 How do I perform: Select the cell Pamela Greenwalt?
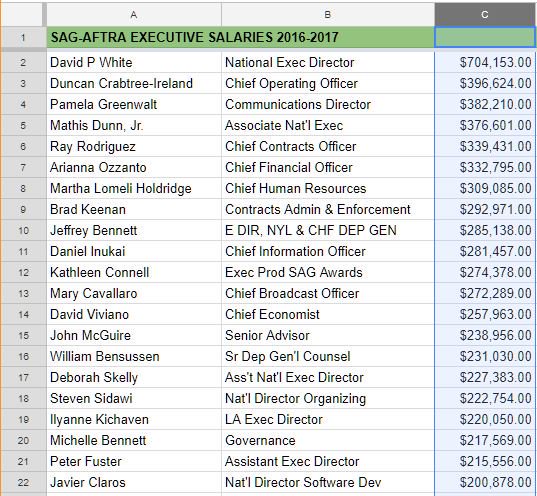pos(134,104)
